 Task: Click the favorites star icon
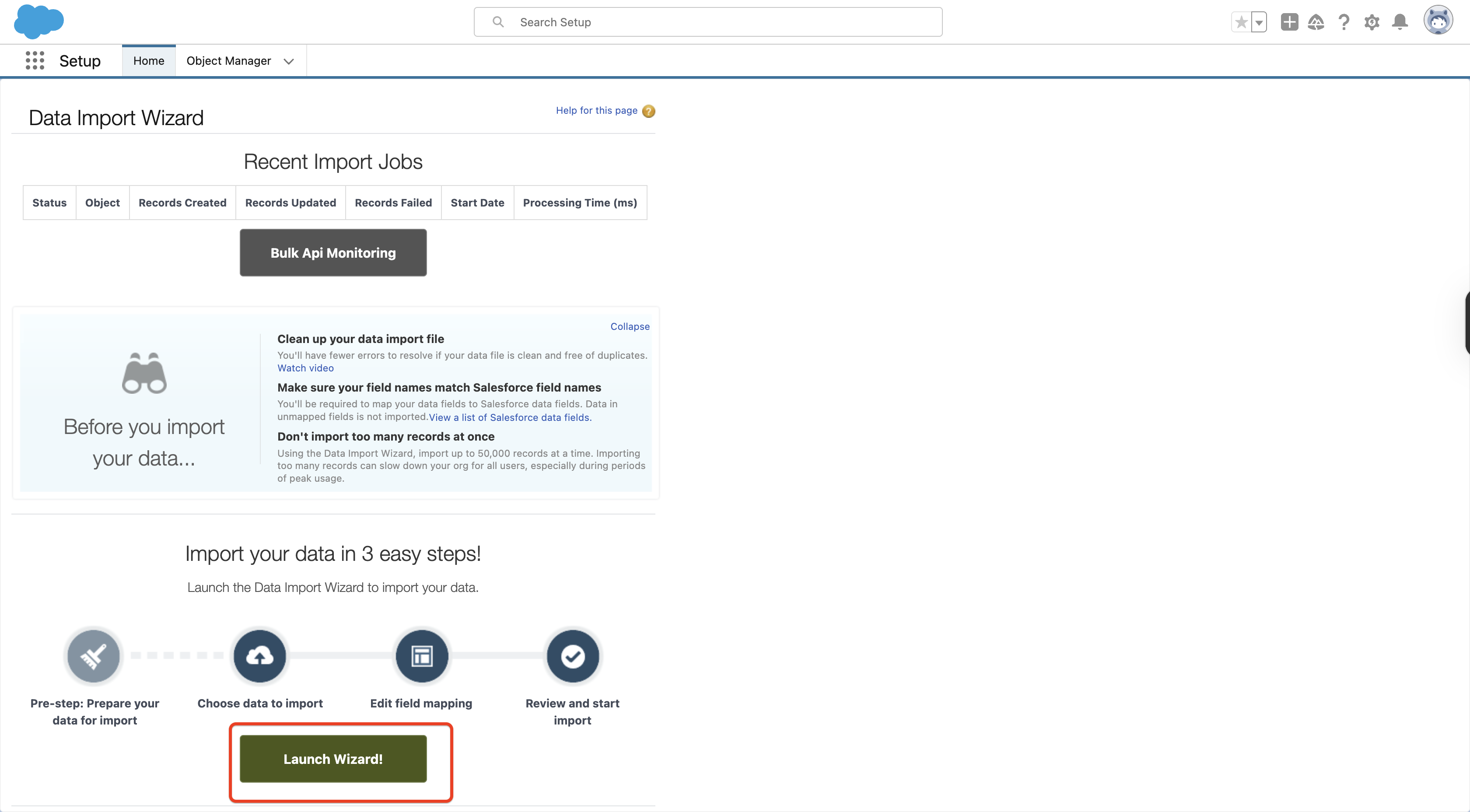1241,22
